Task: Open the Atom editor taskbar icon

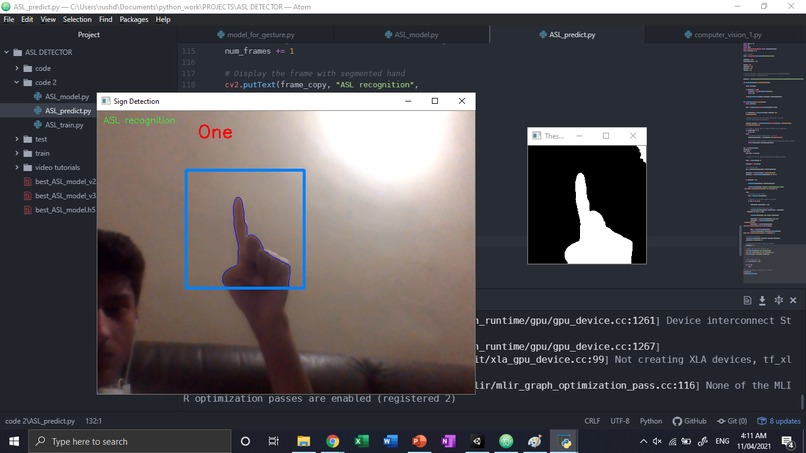Action: point(506,441)
